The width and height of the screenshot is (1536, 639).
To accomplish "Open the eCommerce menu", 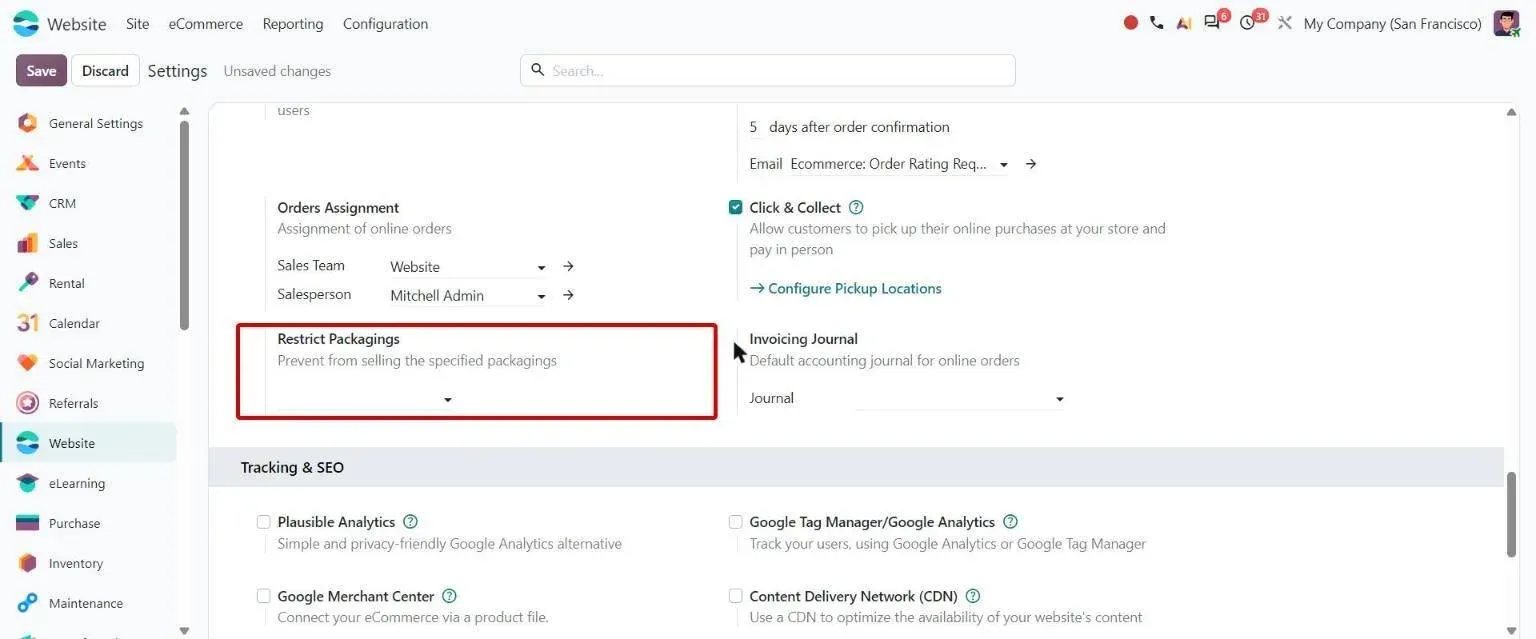I will (206, 24).
